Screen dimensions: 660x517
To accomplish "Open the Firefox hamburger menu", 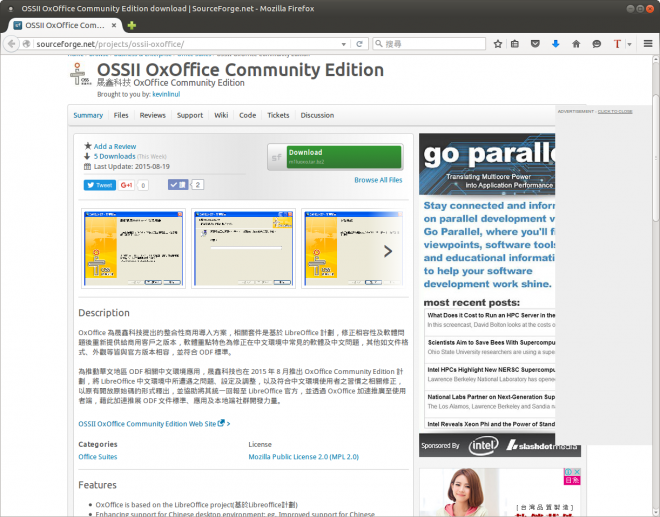I will coord(648,44).
